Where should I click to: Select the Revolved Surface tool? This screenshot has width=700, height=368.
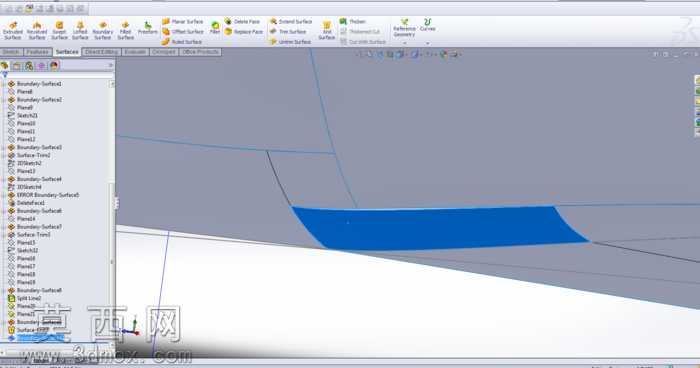click(37, 30)
